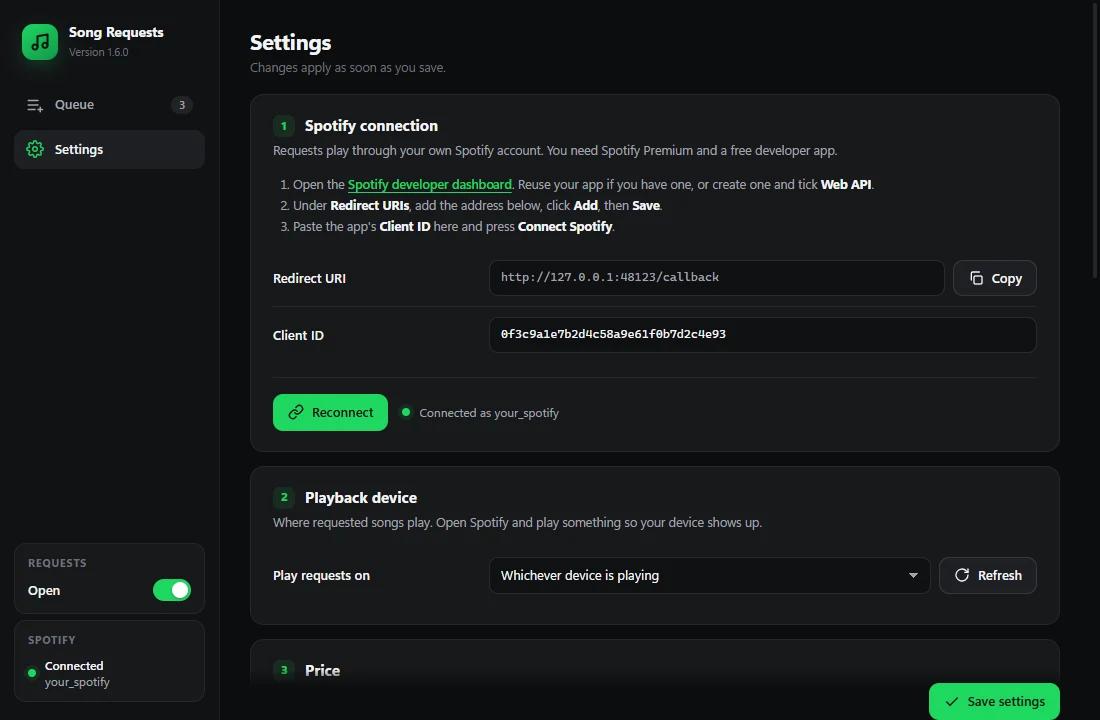Click the copy icon in Copy button
The width and height of the screenshot is (1100, 720).
(976, 278)
